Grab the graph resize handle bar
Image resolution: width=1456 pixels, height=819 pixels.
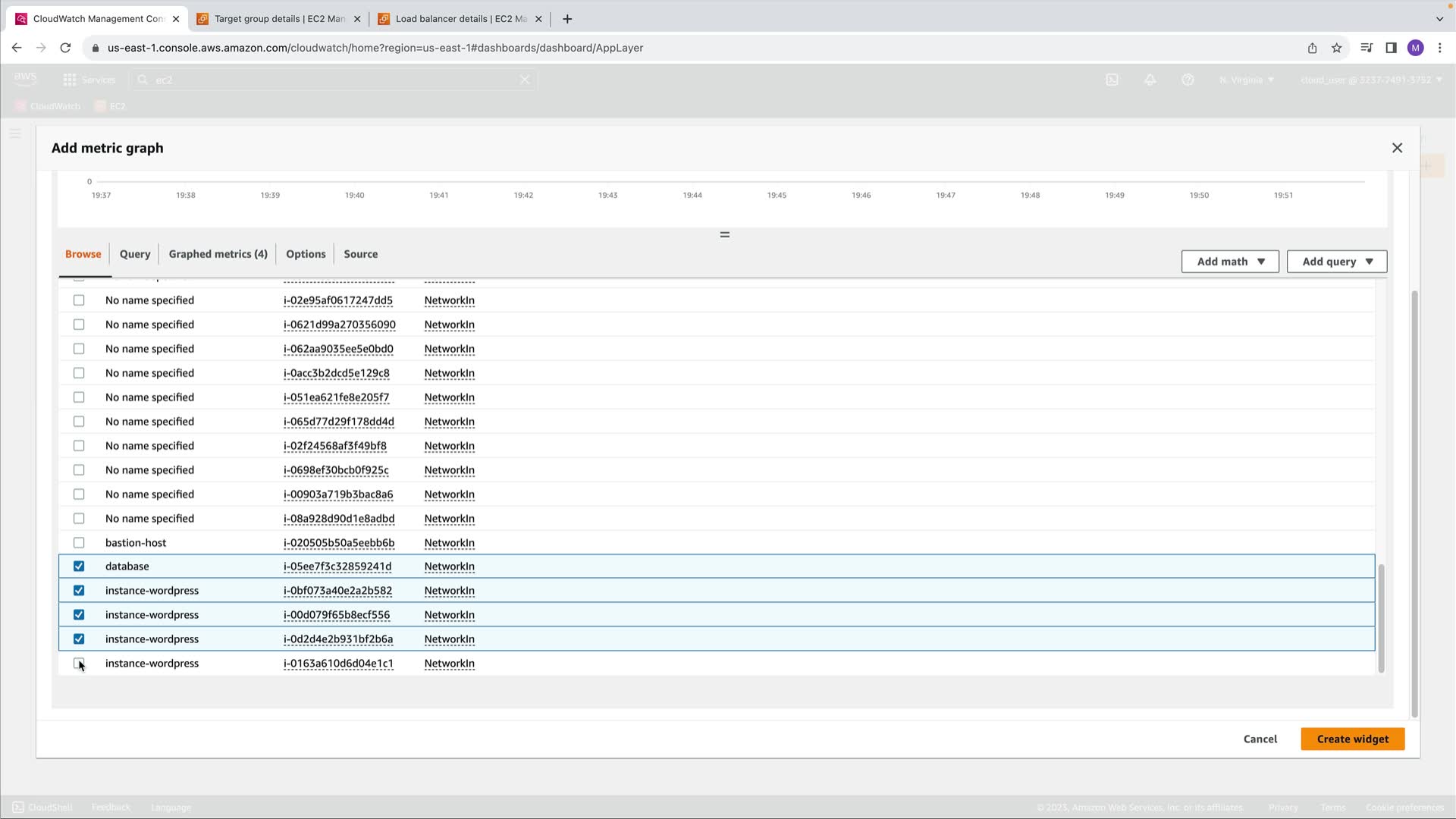pyautogui.click(x=724, y=235)
